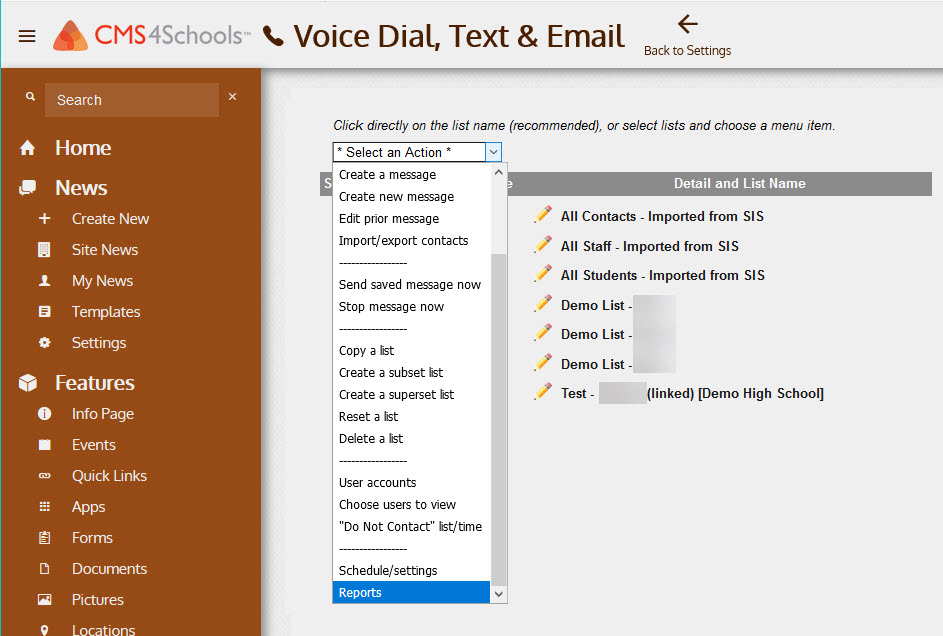This screenshot has width=943, height=636.
Task: Click the Quick Links chain icon
Action: 45,475
